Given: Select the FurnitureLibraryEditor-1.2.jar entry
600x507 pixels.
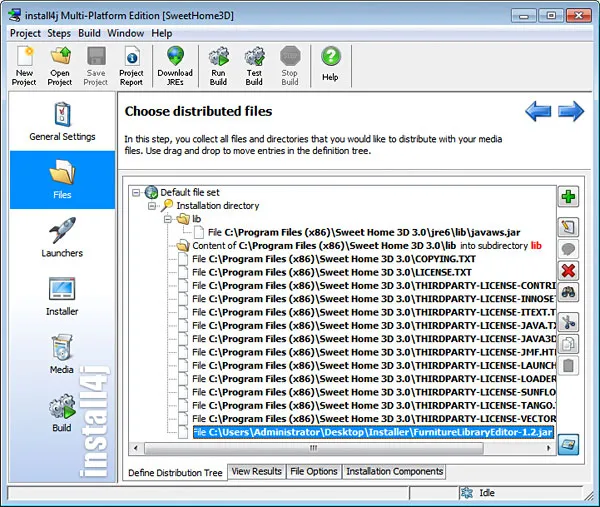Looking at the screenshot, I should coord(373,432).
